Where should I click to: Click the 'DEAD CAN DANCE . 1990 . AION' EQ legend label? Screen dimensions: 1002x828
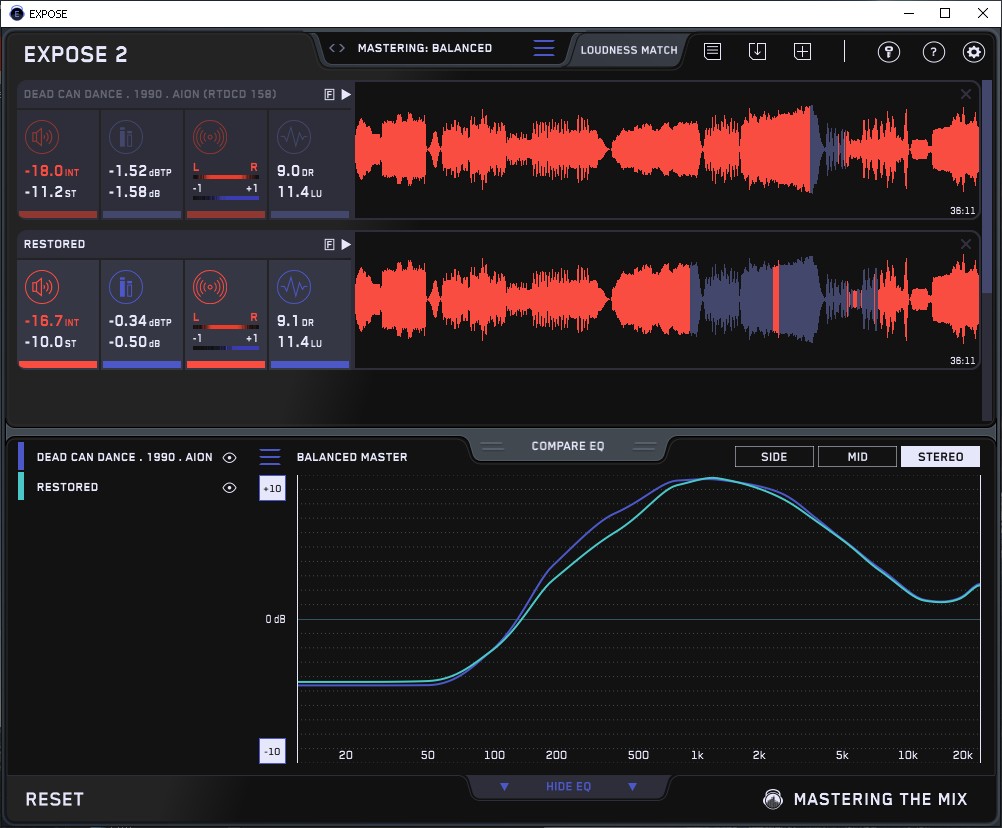[x=125, y=457]
